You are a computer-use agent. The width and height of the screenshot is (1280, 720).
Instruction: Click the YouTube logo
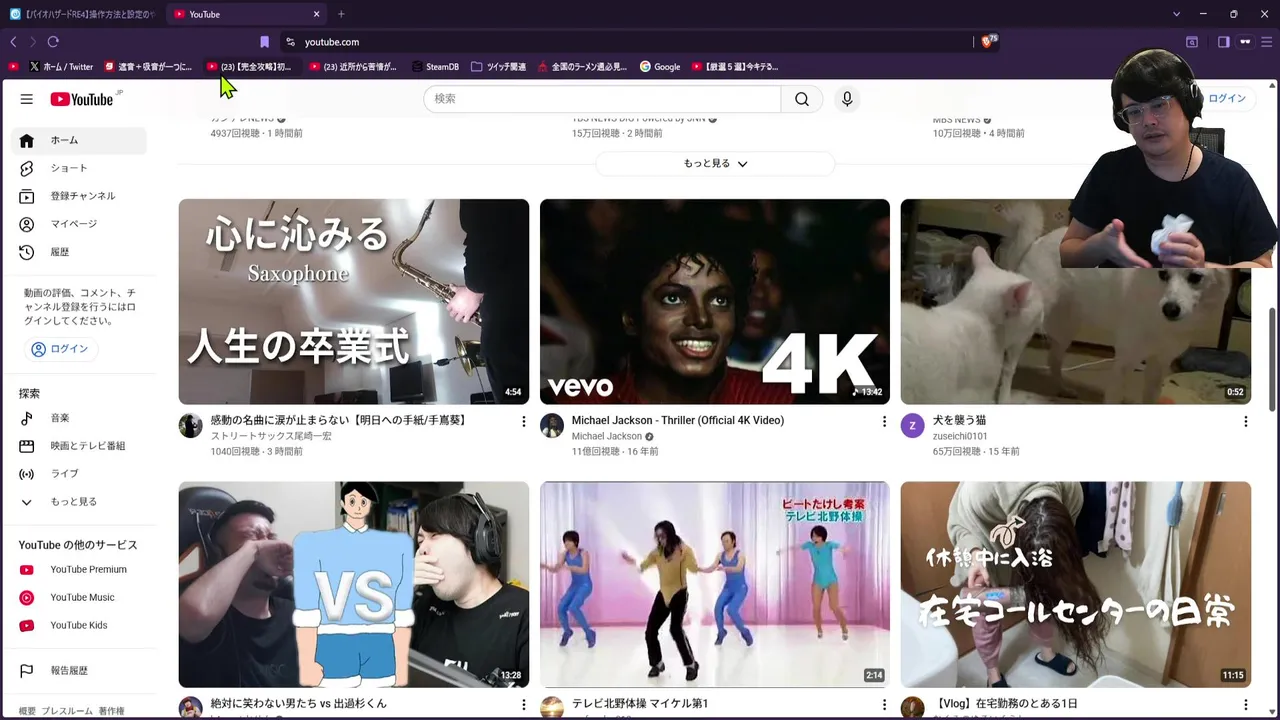[x=82, y=99]
